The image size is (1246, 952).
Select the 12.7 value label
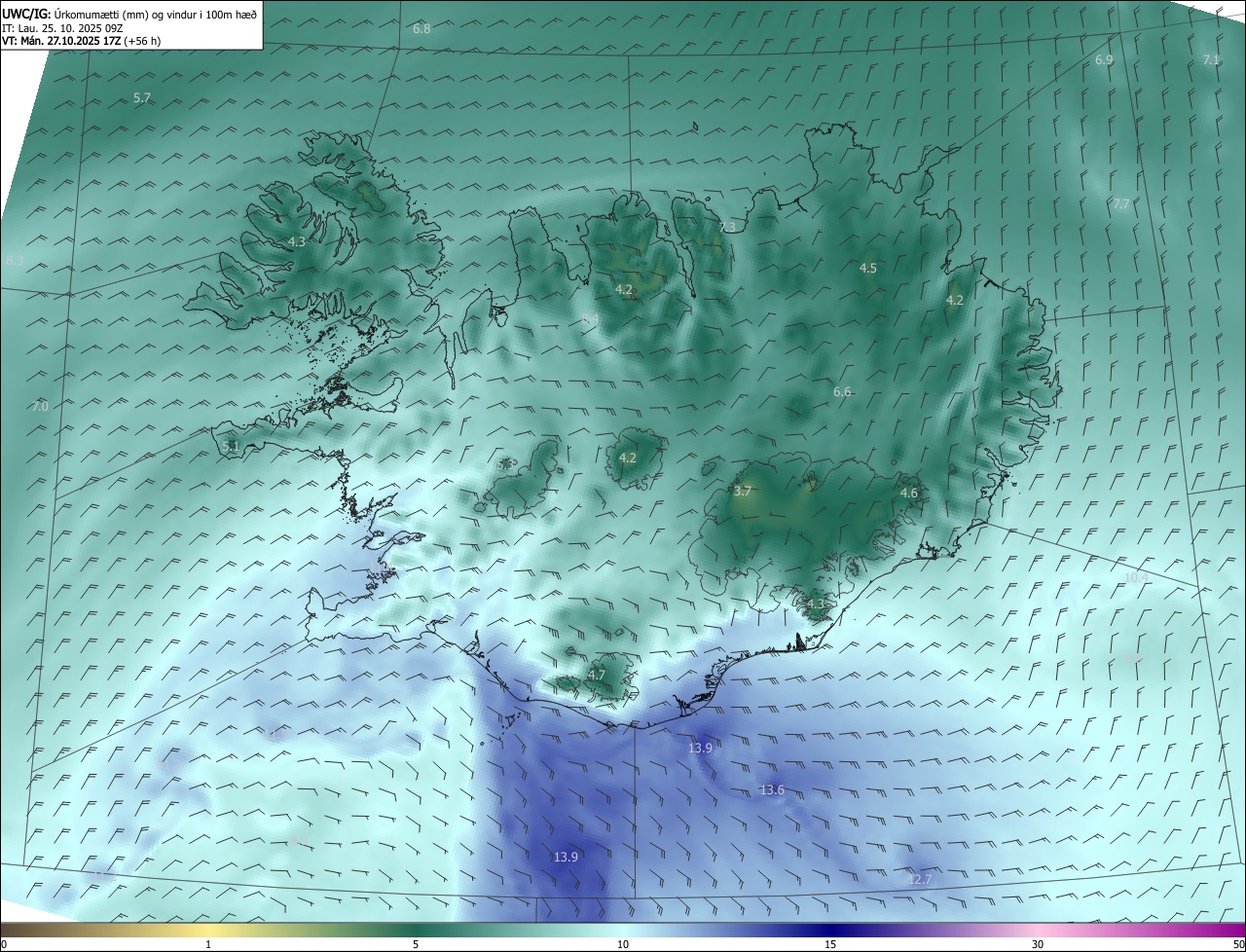pos(920,879)
